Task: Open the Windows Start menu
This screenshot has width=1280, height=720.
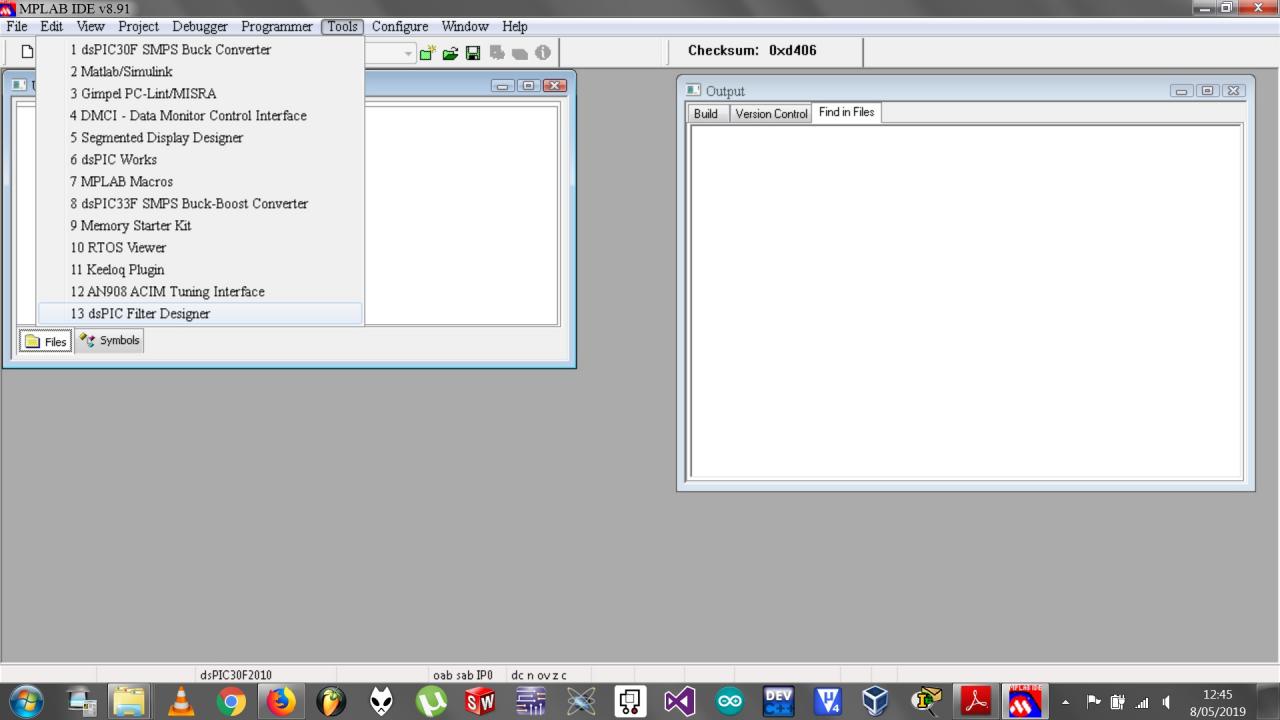Action: (27, 702)
